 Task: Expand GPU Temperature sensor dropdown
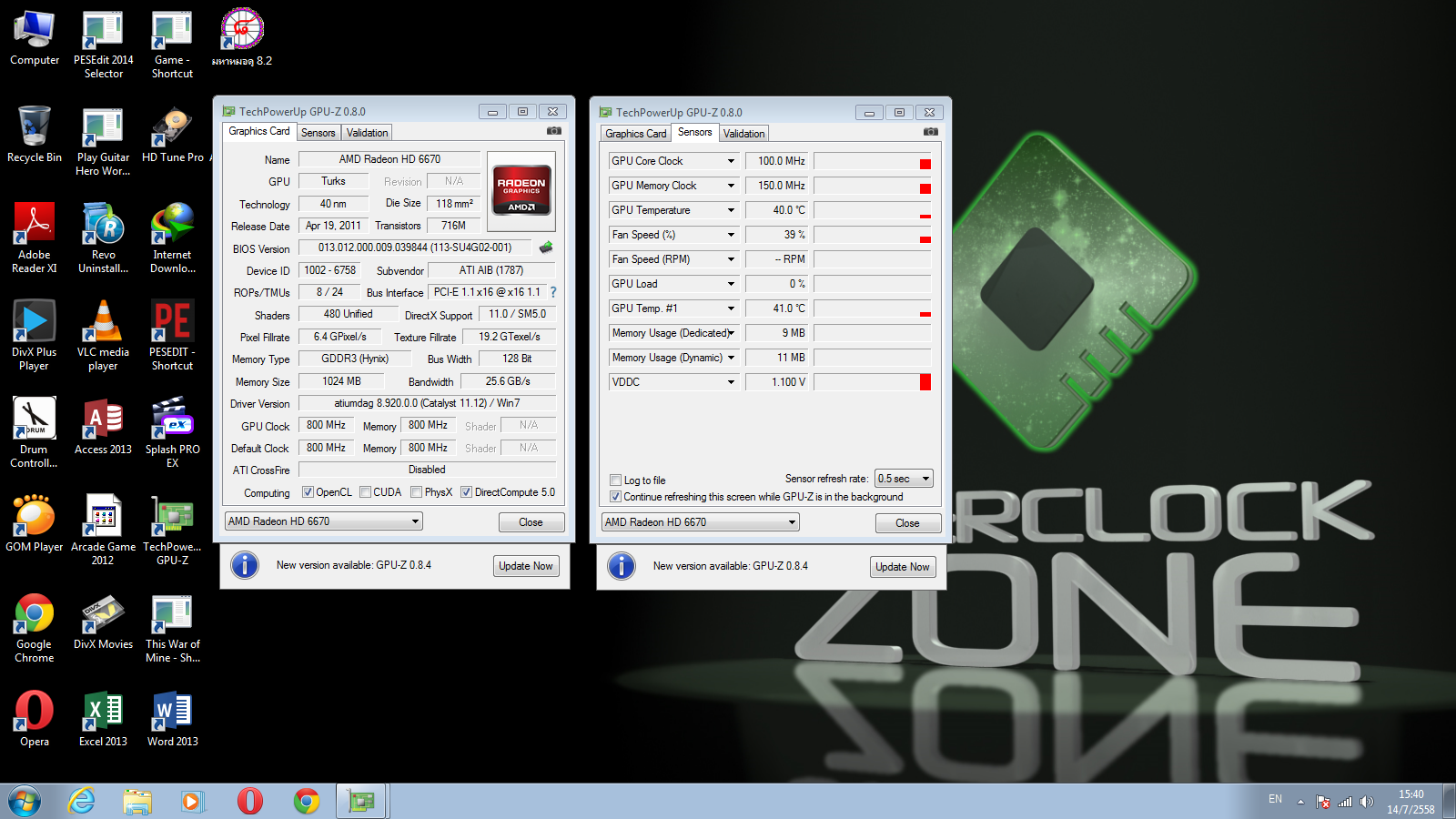(x=731, y=210)
